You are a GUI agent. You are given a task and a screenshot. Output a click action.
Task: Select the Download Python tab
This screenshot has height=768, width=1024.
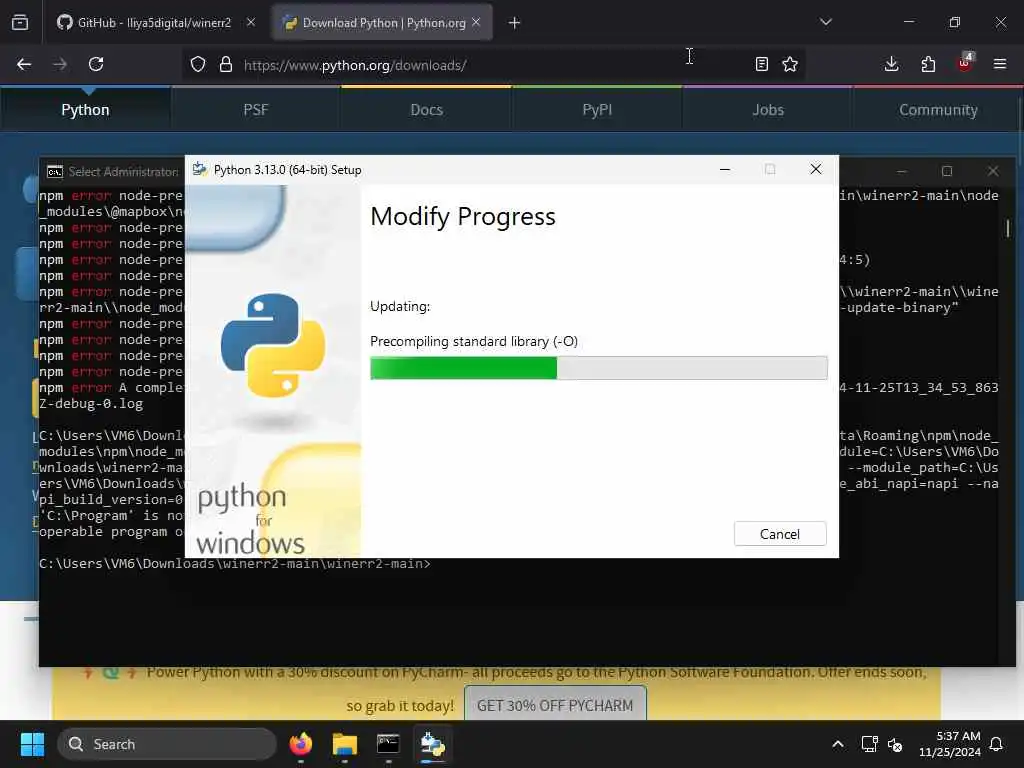point(383,23)
